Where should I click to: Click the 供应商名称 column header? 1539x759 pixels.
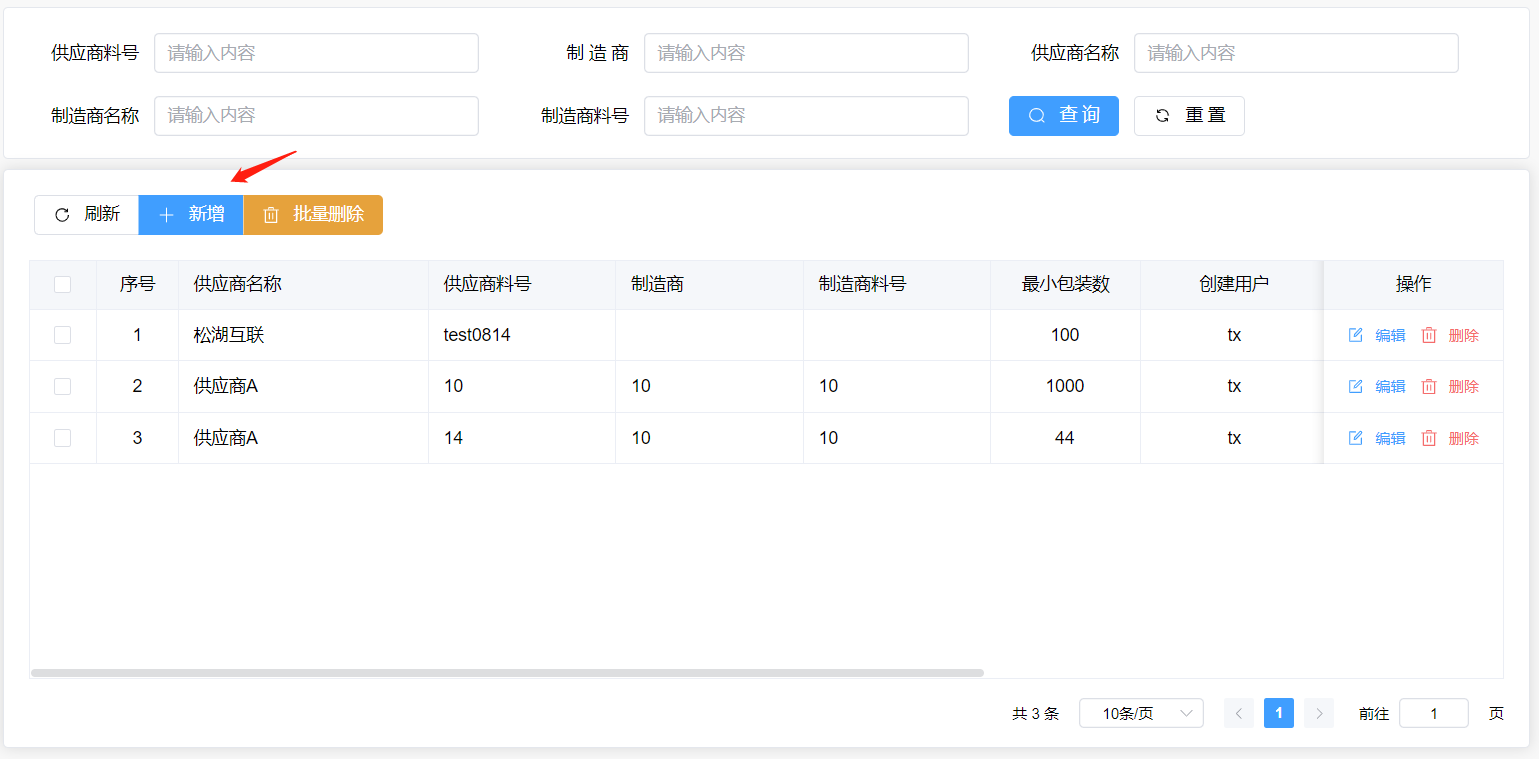(x=238, y=284)
